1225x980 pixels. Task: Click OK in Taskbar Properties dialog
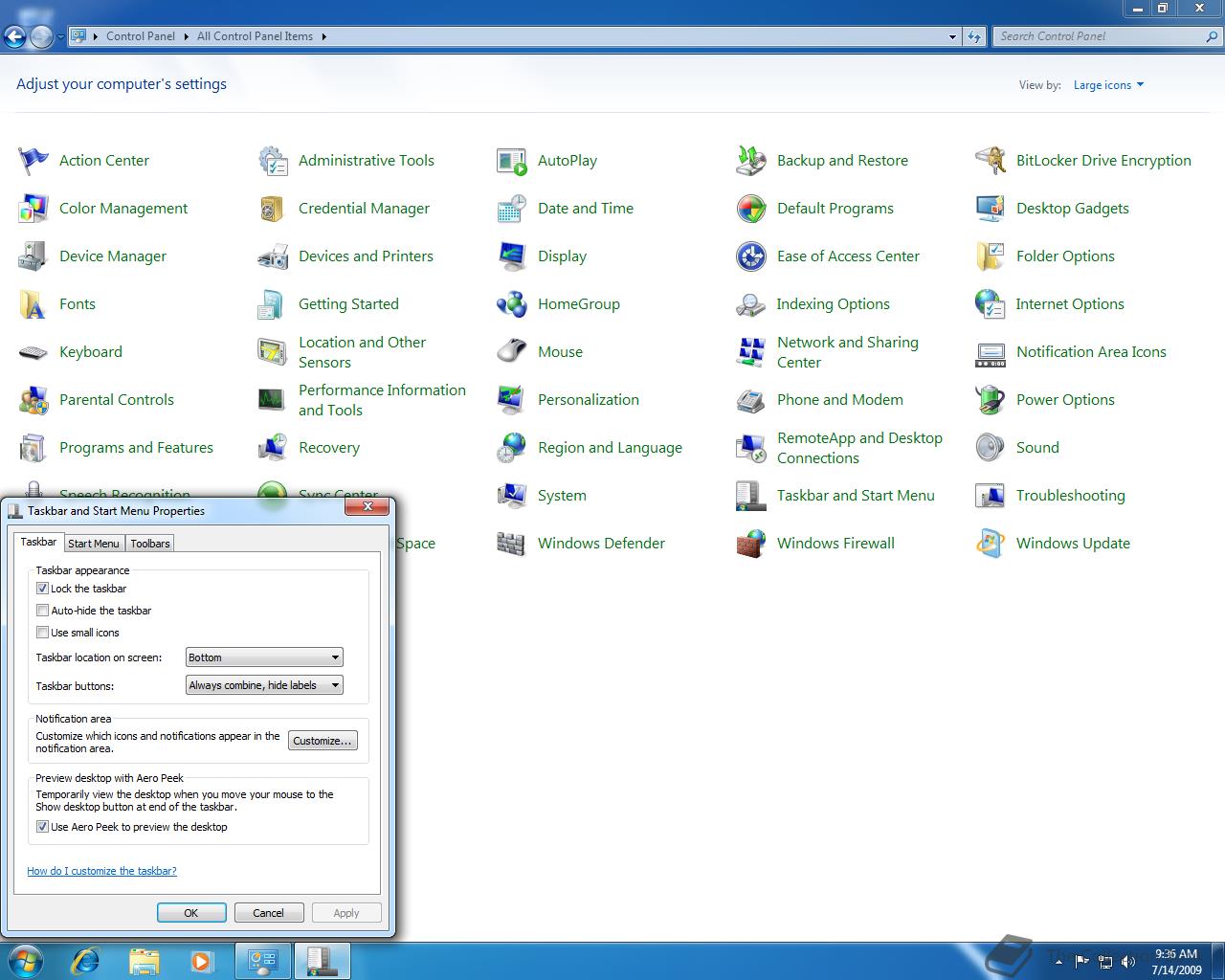191,913
